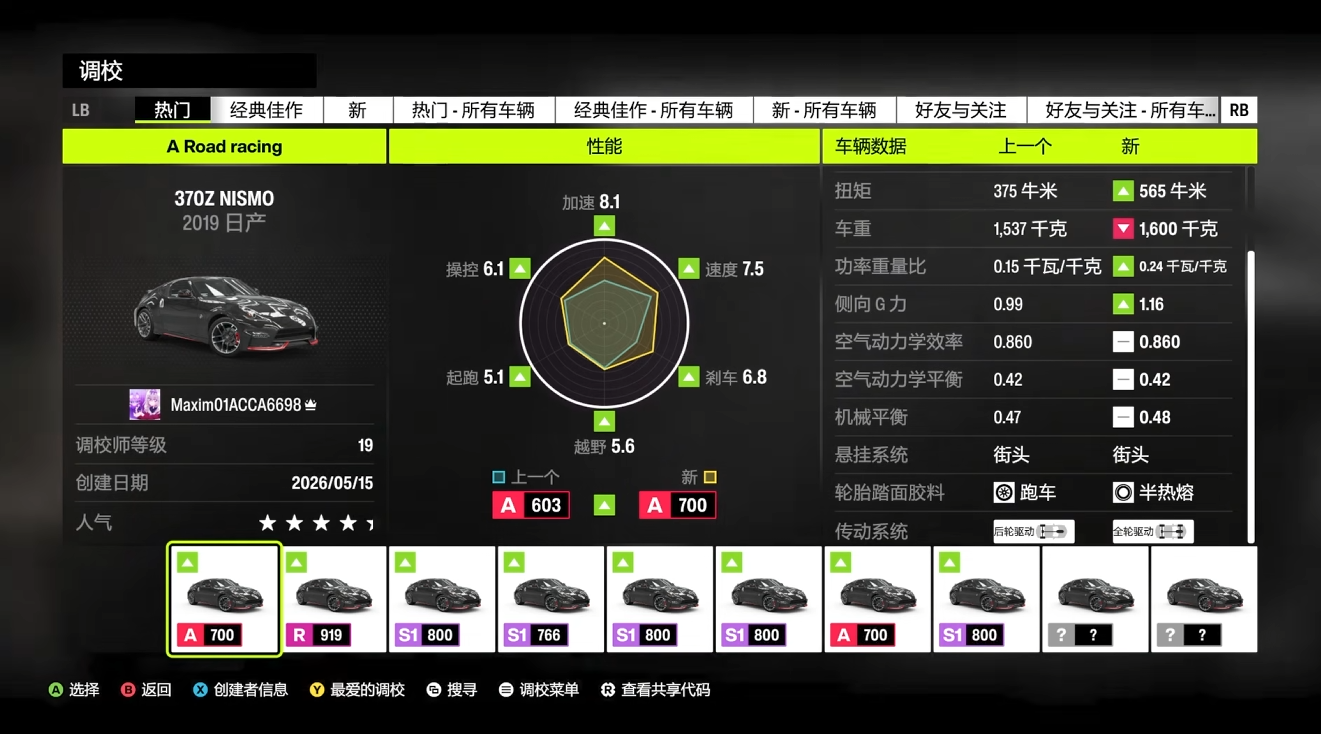The width and height of the screenshot is (1321, 734).
Task: Open the 搜寻 search option
Action: point(462,690)
